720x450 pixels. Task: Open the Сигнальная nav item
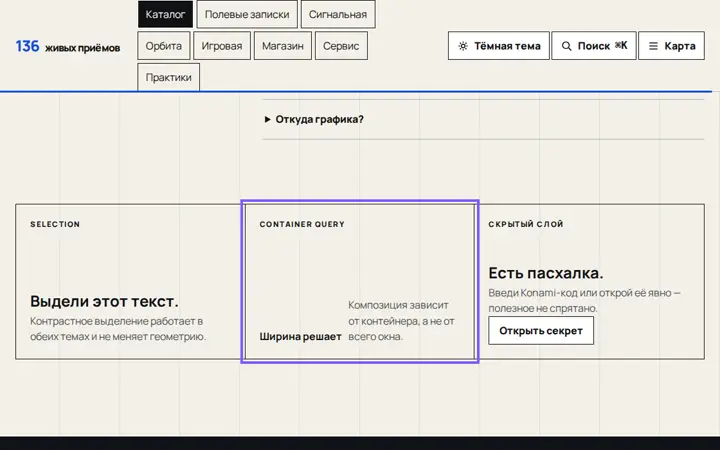click(x=338, y=14)
